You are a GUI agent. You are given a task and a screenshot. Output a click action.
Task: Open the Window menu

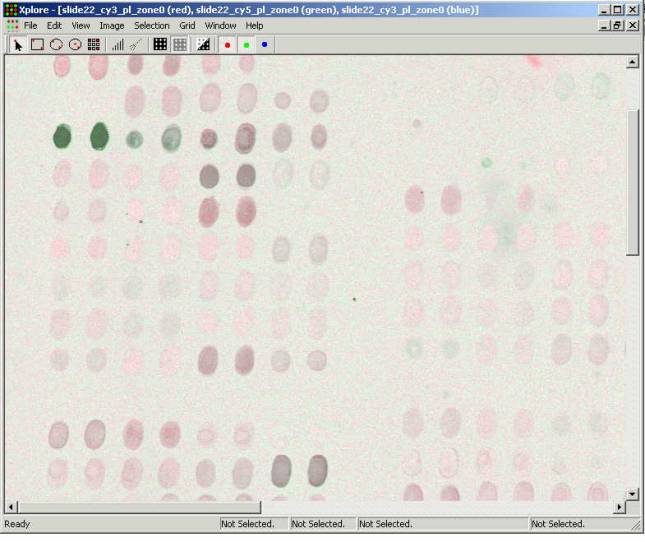point(220,25)
